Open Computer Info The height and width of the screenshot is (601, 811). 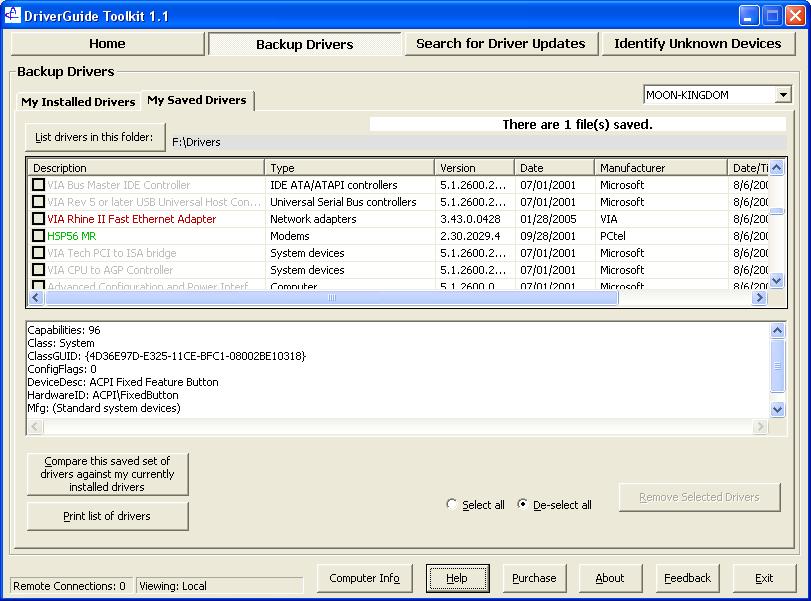click(365, 578)
